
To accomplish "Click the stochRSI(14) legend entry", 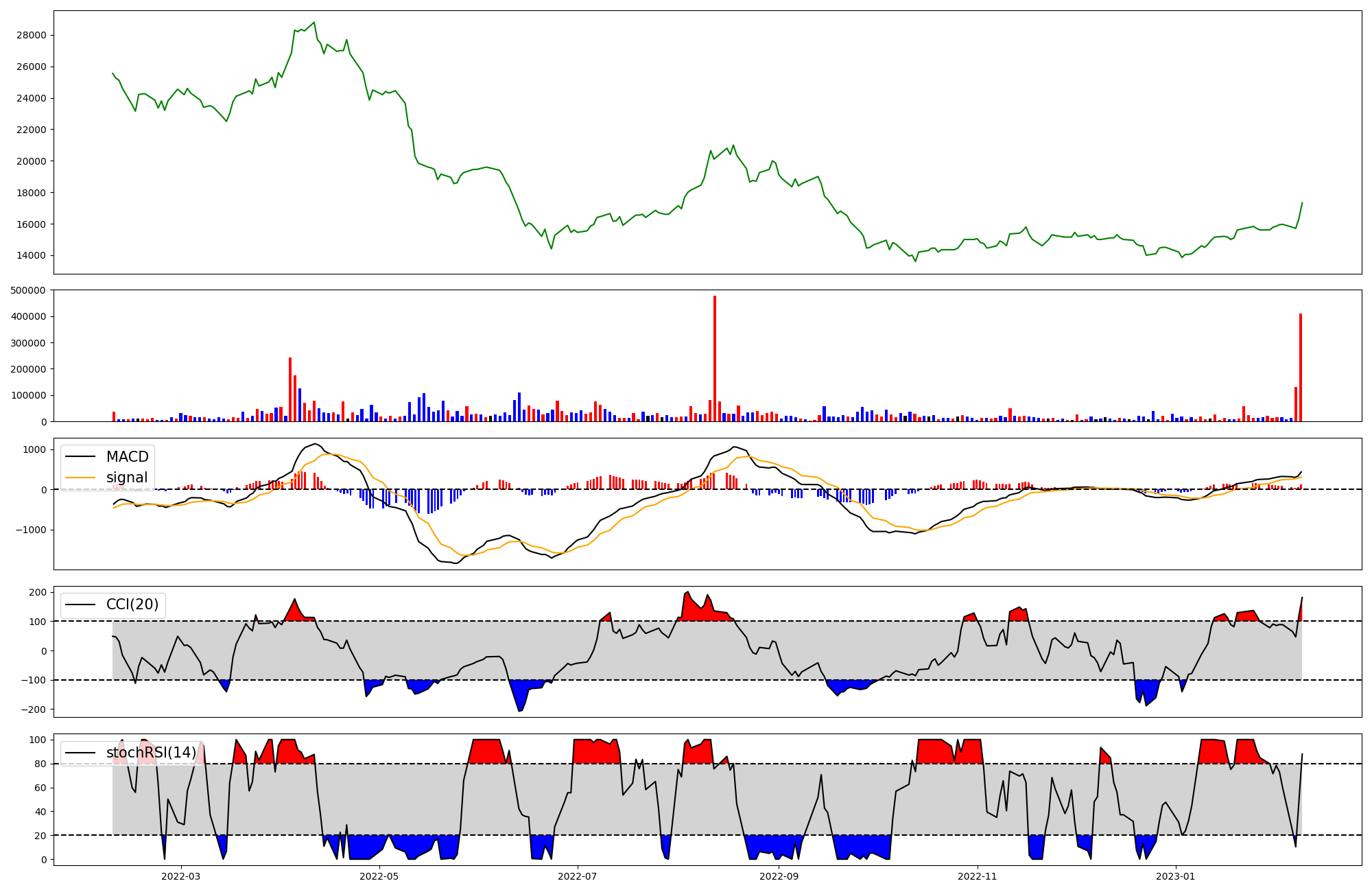I will tap(151, 753).
